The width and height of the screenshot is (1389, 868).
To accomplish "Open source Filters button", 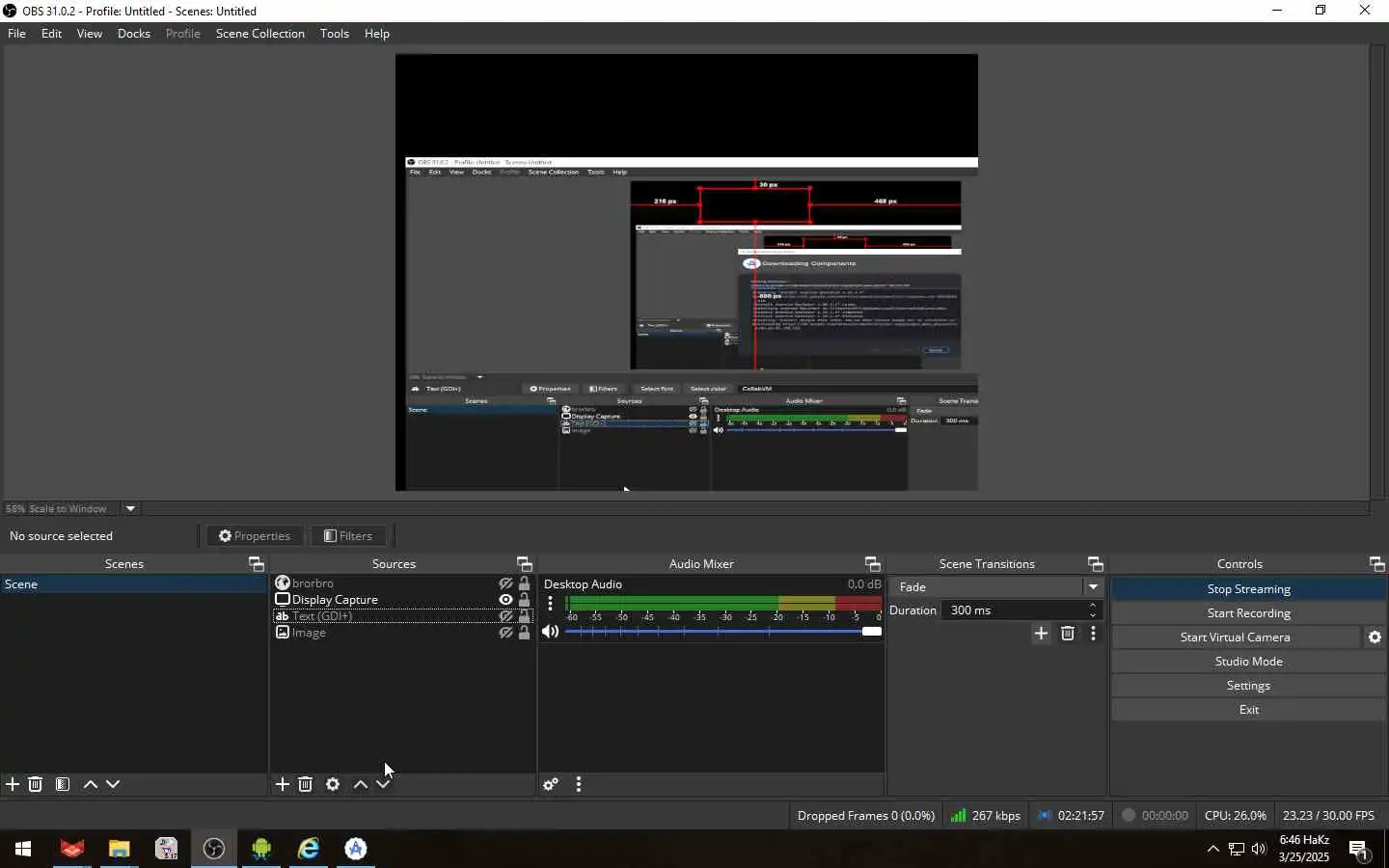I will (348, 536).
